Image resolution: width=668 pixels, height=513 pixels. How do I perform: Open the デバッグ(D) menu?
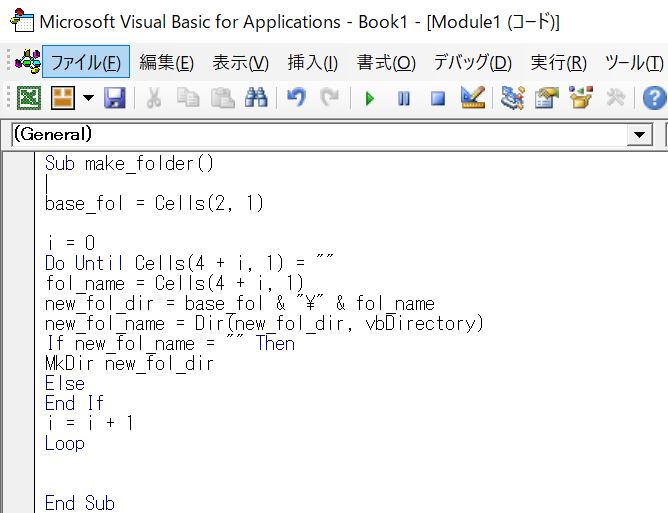point(473,63)
